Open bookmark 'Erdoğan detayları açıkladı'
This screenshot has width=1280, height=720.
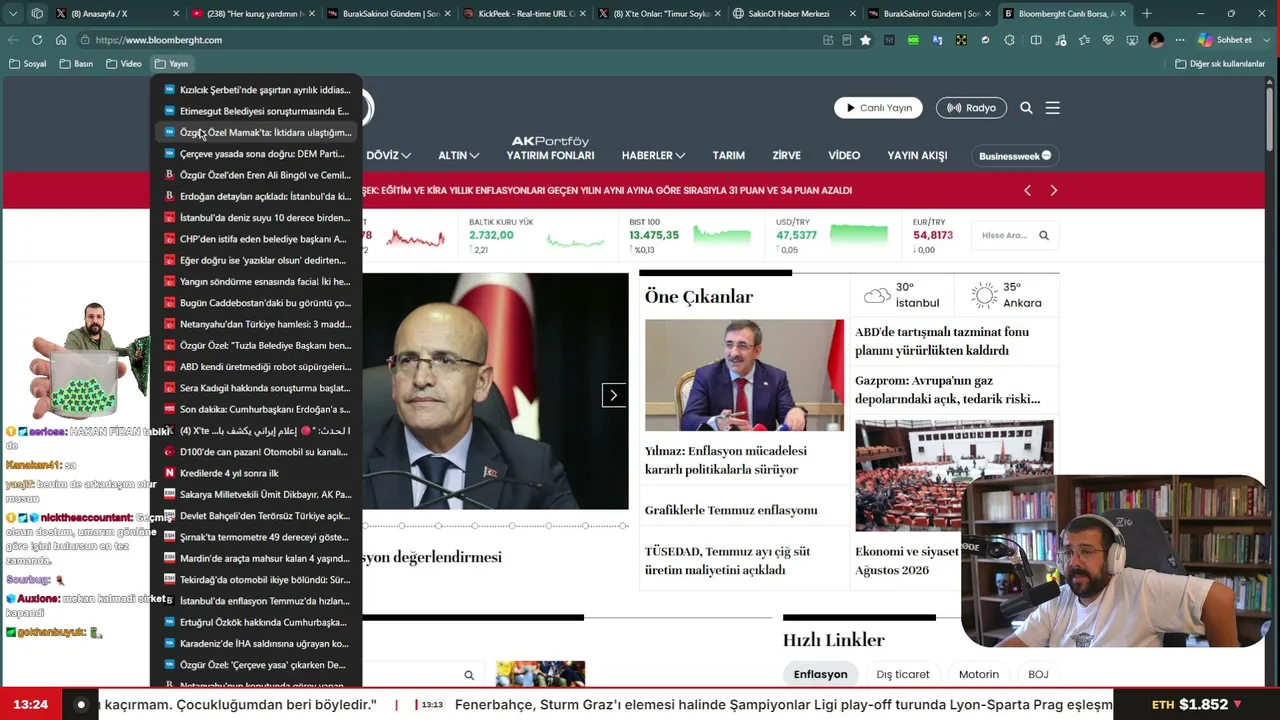tap(257, 196)
